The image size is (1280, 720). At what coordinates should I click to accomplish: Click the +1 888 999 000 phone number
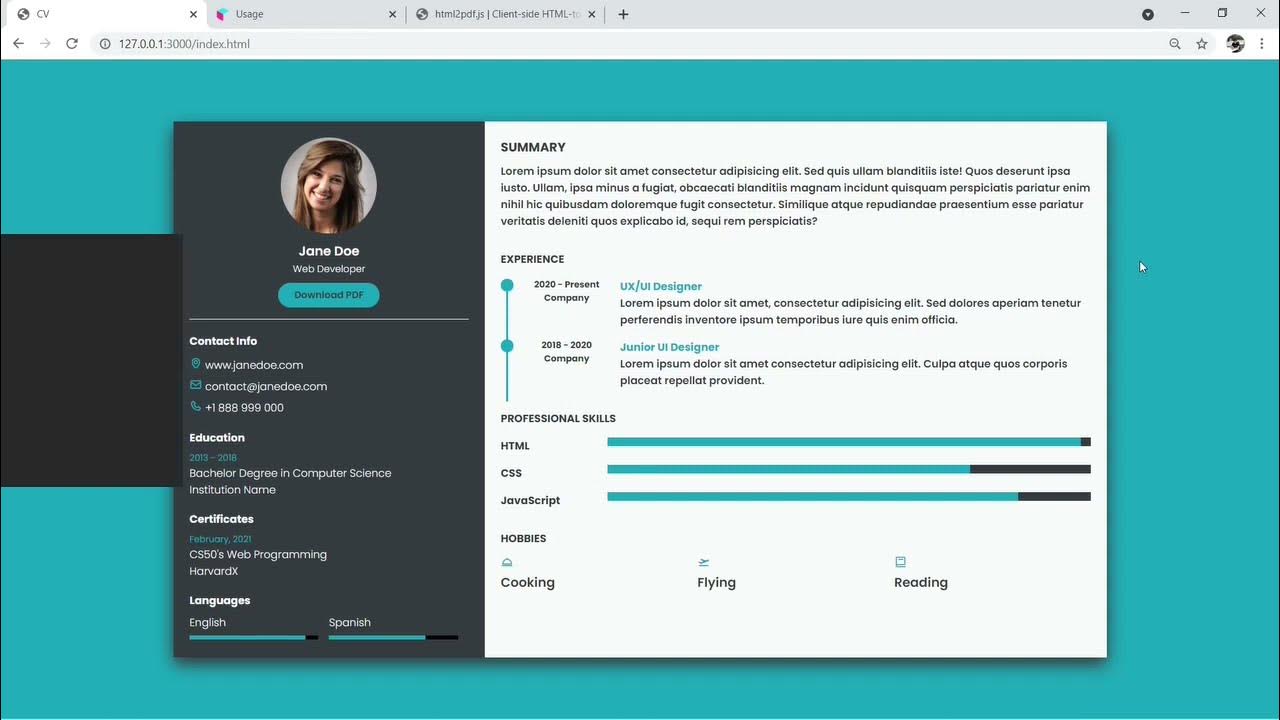244,408
